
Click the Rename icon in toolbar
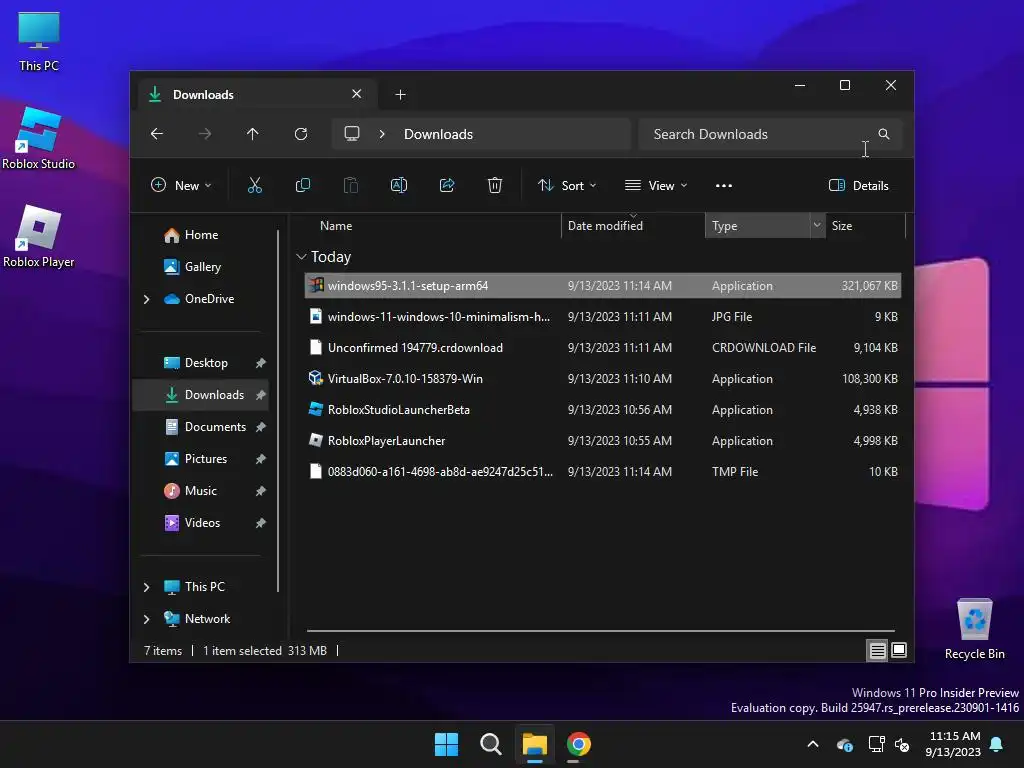point(399,185)
